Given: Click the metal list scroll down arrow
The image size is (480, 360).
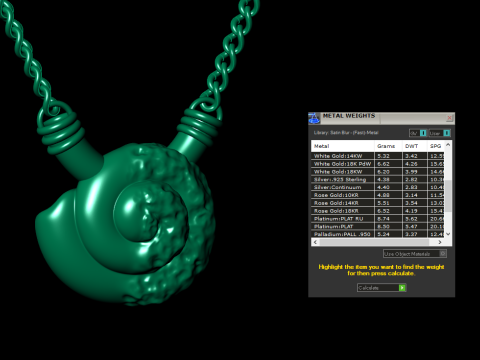Looking at the screenshot, I should pyautogui.click(x=448, y=234).
